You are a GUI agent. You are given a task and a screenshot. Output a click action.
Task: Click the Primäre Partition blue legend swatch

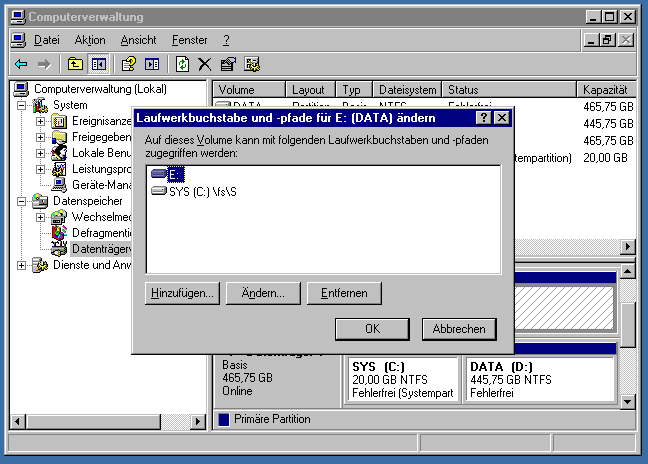[224, 419]
